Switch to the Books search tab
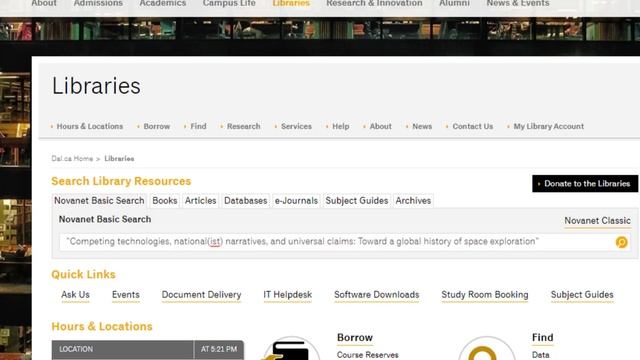The height and width of the screenshot is (360, 640). 165,201
